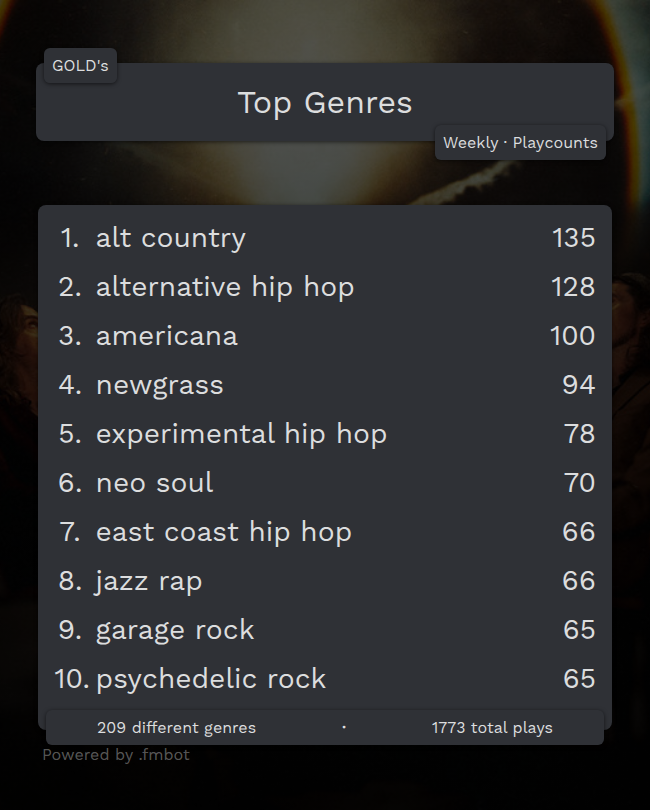Click the americana genre name
Screen dimensions: 650x810
(167, 336)
